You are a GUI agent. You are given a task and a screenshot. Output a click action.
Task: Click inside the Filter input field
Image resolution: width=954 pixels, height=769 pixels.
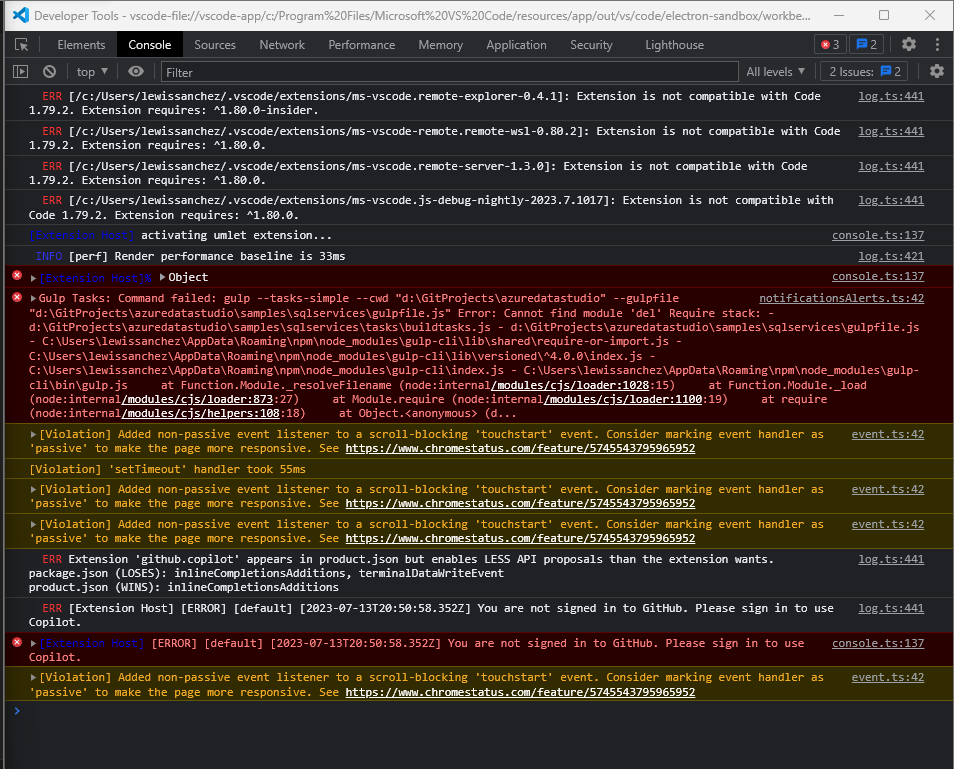(x=400, y=71)
